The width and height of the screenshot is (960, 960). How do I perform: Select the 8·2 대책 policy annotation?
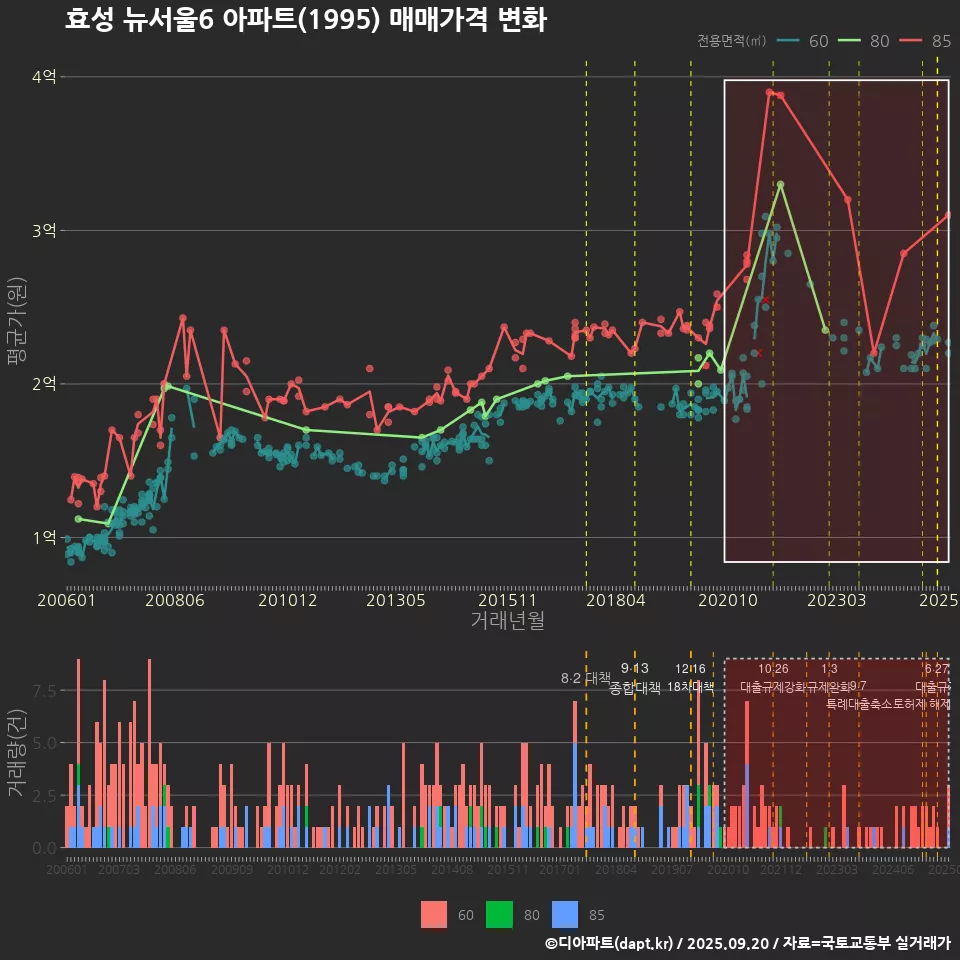(585, 678)
